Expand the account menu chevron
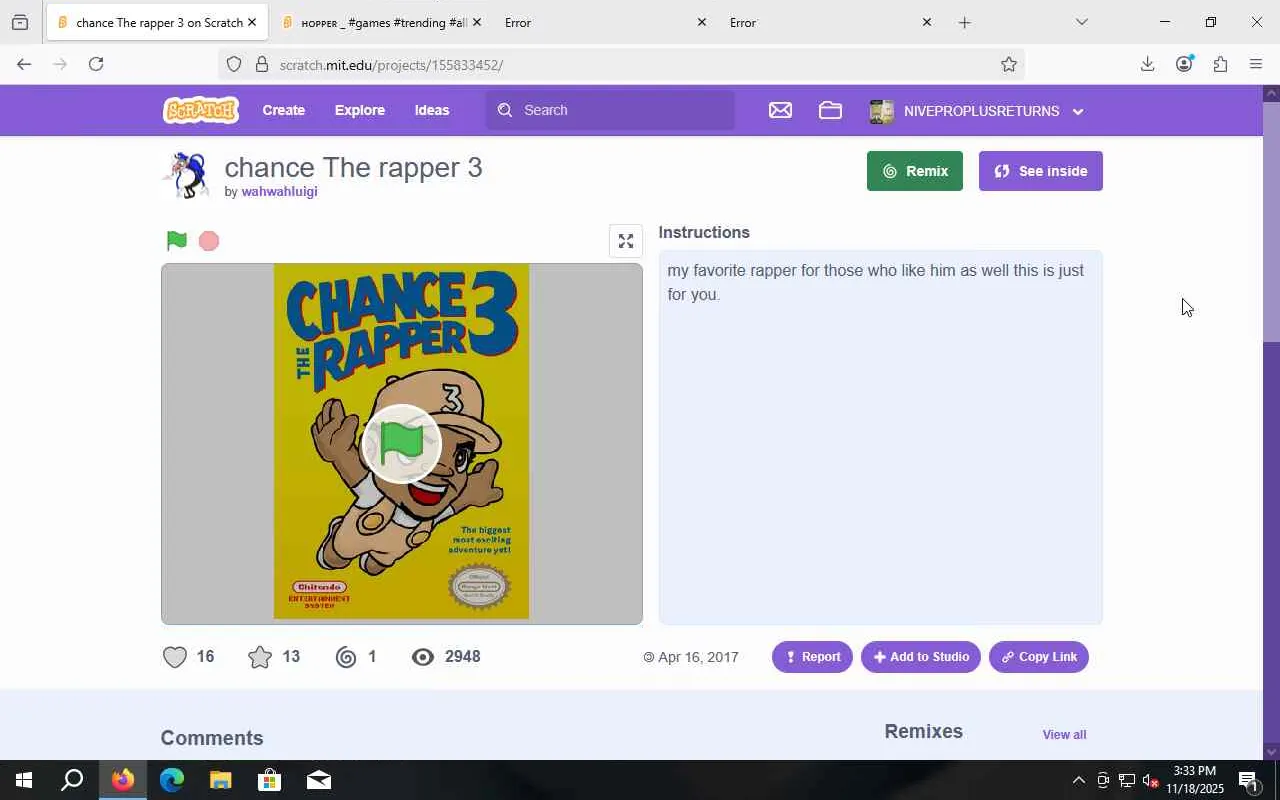This screenshot has height=800, width=1280. tap(1078, 112)
